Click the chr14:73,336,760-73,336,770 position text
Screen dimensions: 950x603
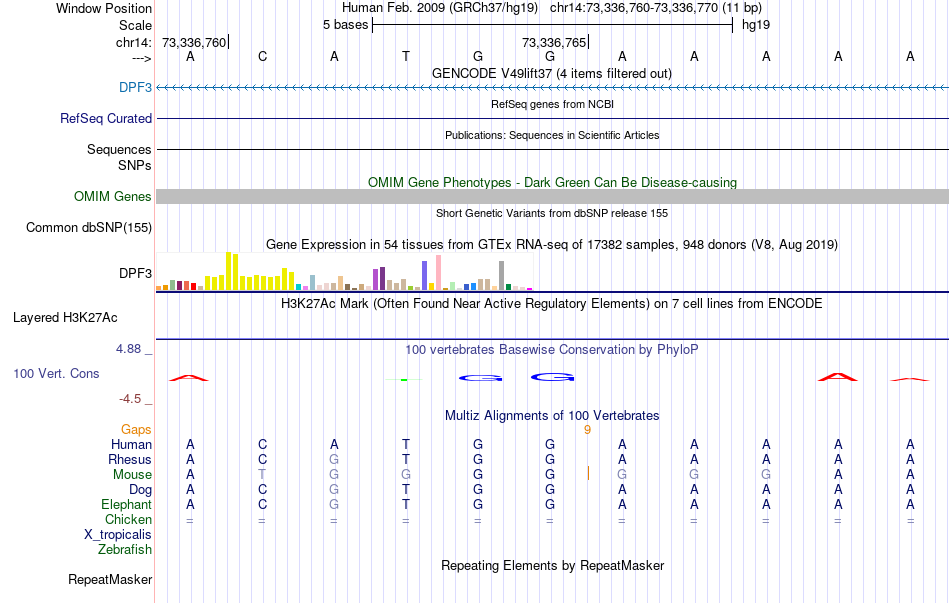click(x=634, y=8)
